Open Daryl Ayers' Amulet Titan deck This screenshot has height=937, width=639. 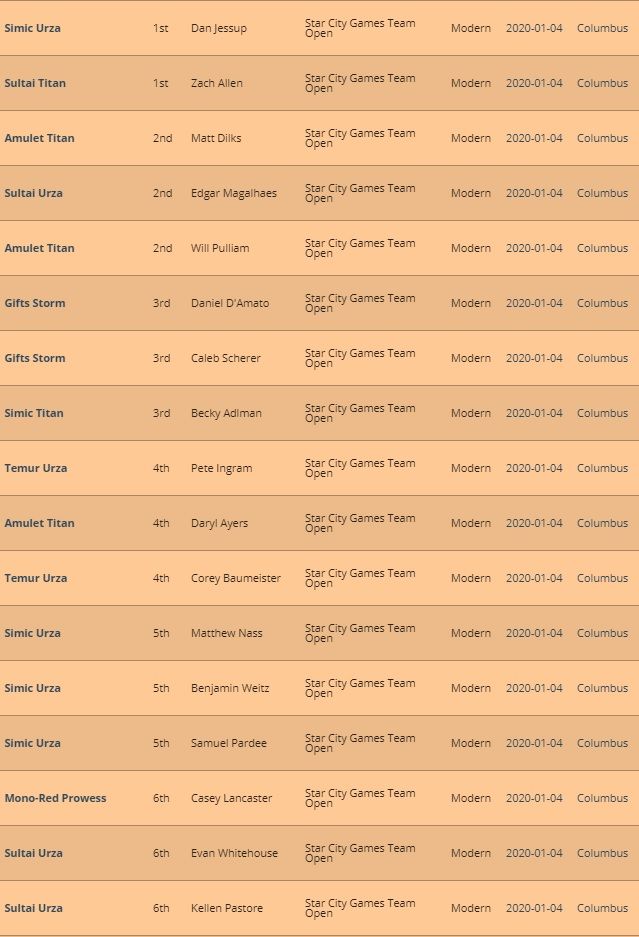tap(39, 523)
